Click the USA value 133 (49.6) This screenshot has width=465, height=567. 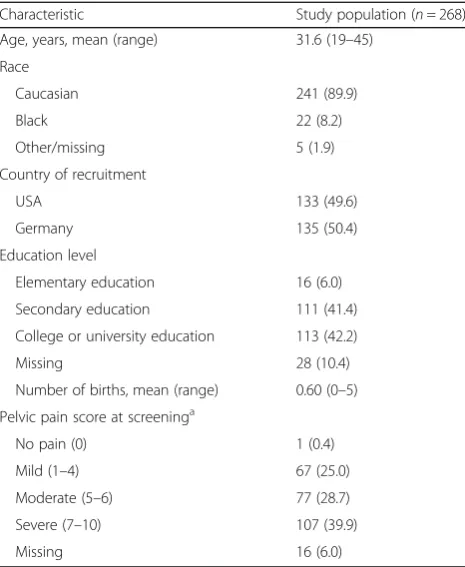pyautogui.click(x=327, y=201)
